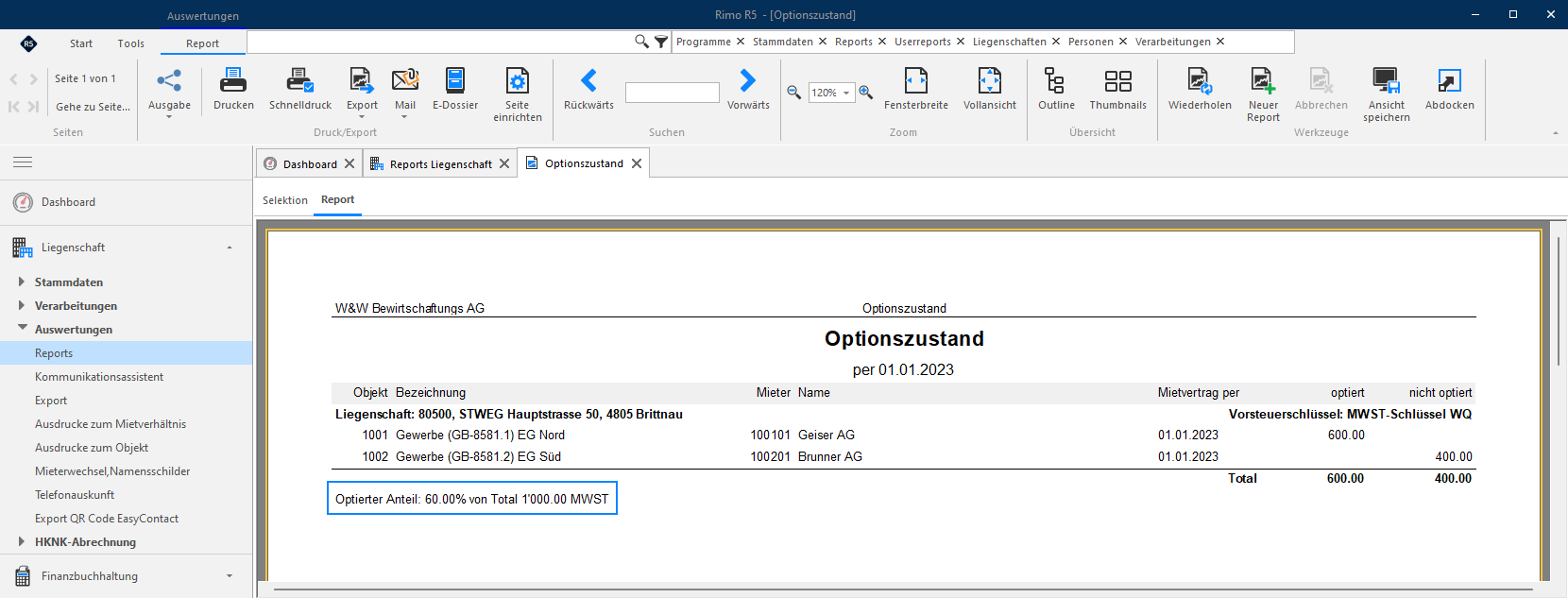
Task: Close the Optionszustand tab
Action: [x=637, y=163]
